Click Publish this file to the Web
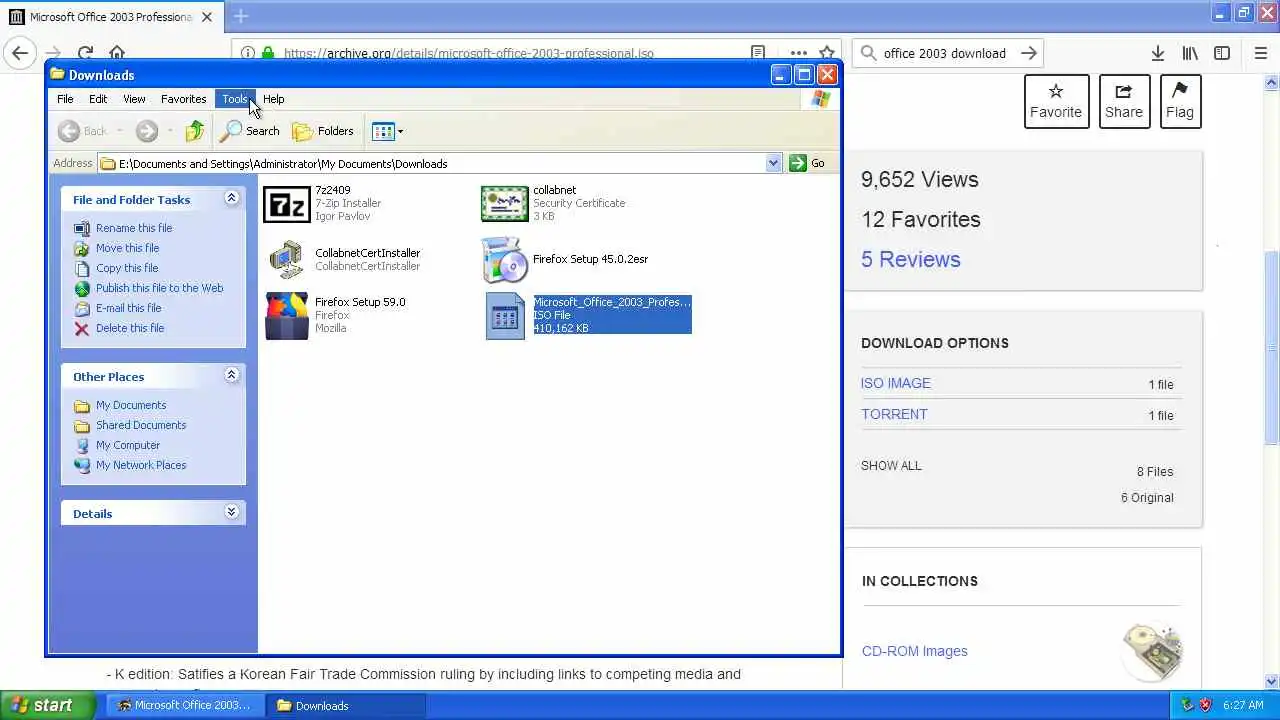 (x=159, y=288)
